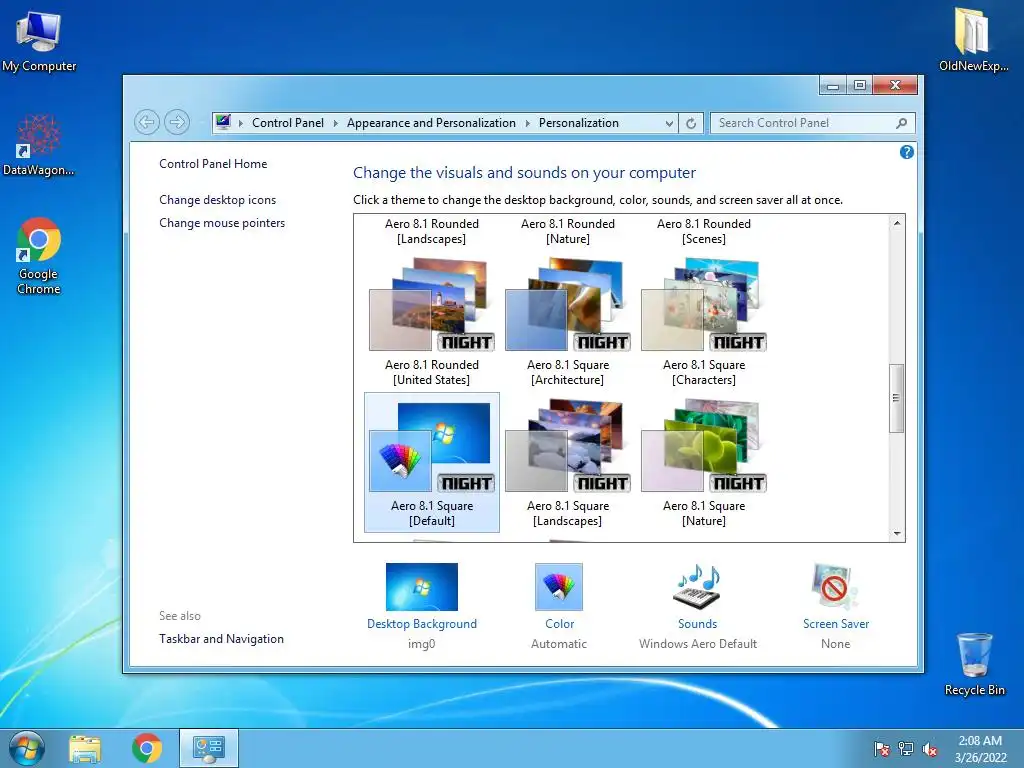1024x768 pixels.
Task: Click the search magnifier icon
Action: [902, 123]
